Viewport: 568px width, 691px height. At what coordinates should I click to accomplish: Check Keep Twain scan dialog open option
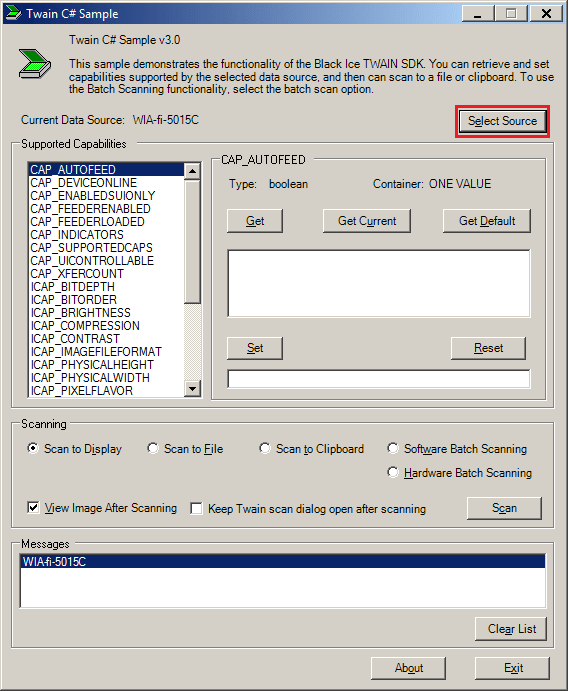click(197, 509)
